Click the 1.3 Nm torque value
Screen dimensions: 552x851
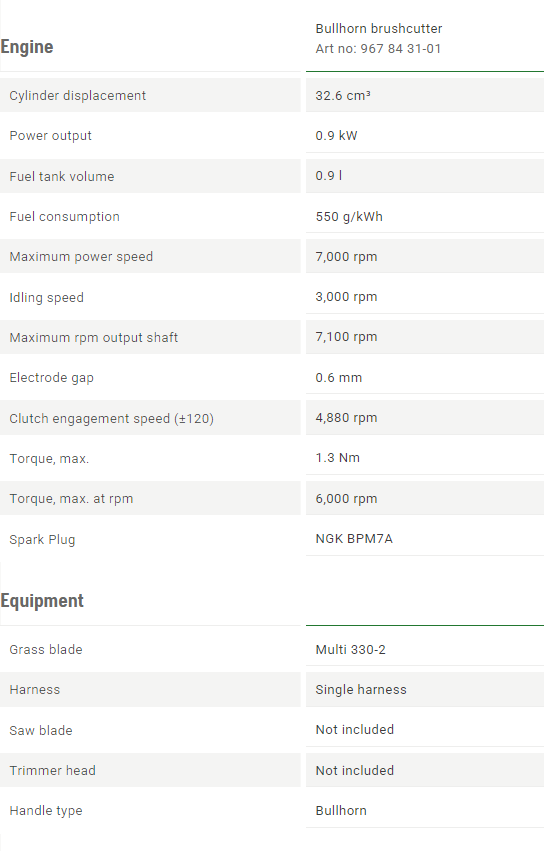pyautogui.click(x=338, y=458)
